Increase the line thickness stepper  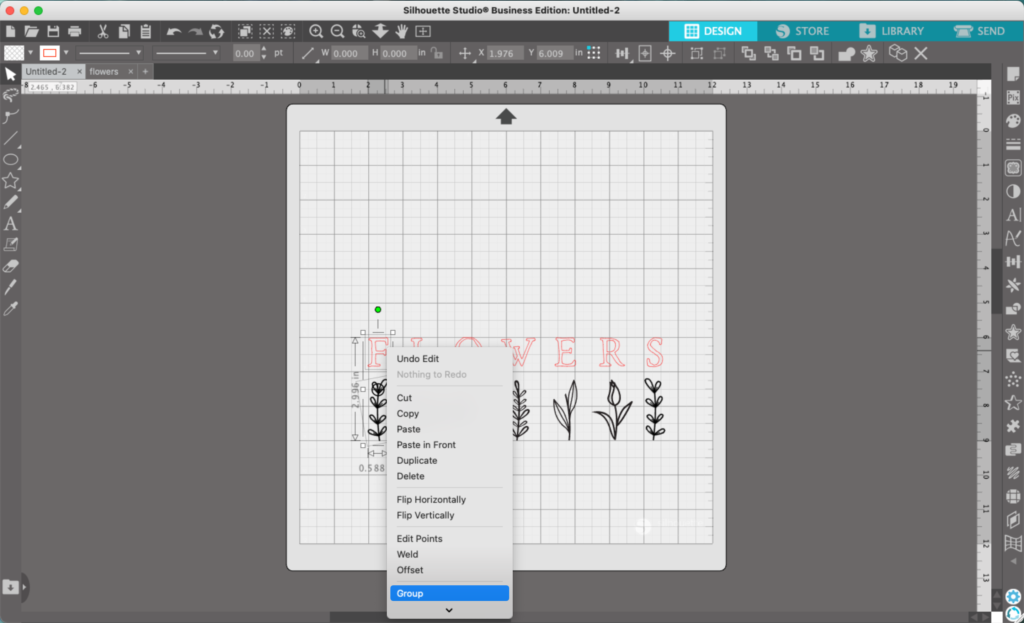coord(264,49)
